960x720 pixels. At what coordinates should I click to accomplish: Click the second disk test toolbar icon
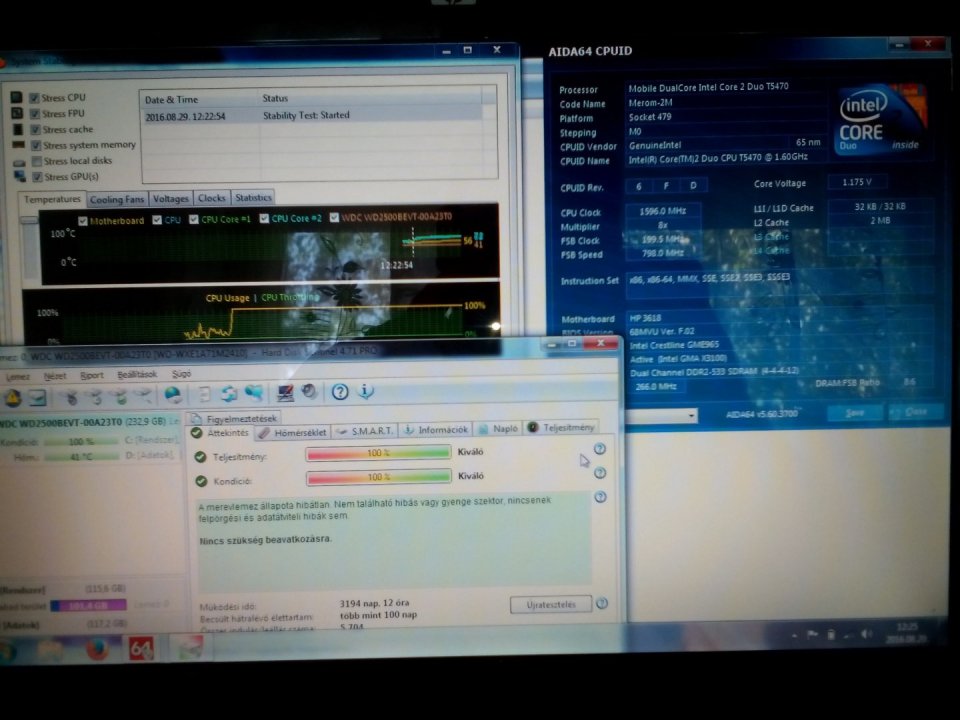pyautogui.click(x=96, y=397)
